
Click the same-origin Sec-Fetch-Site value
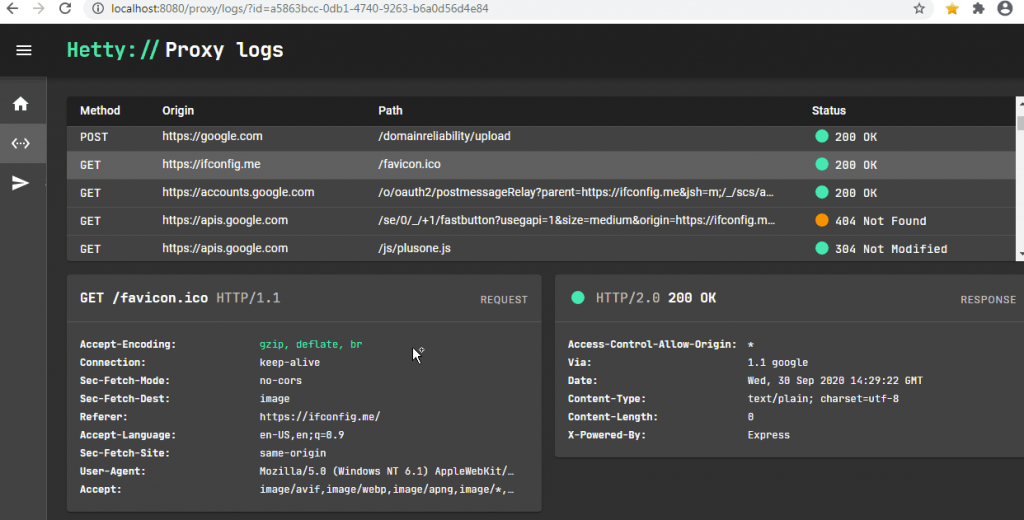[x=293, y=453]
